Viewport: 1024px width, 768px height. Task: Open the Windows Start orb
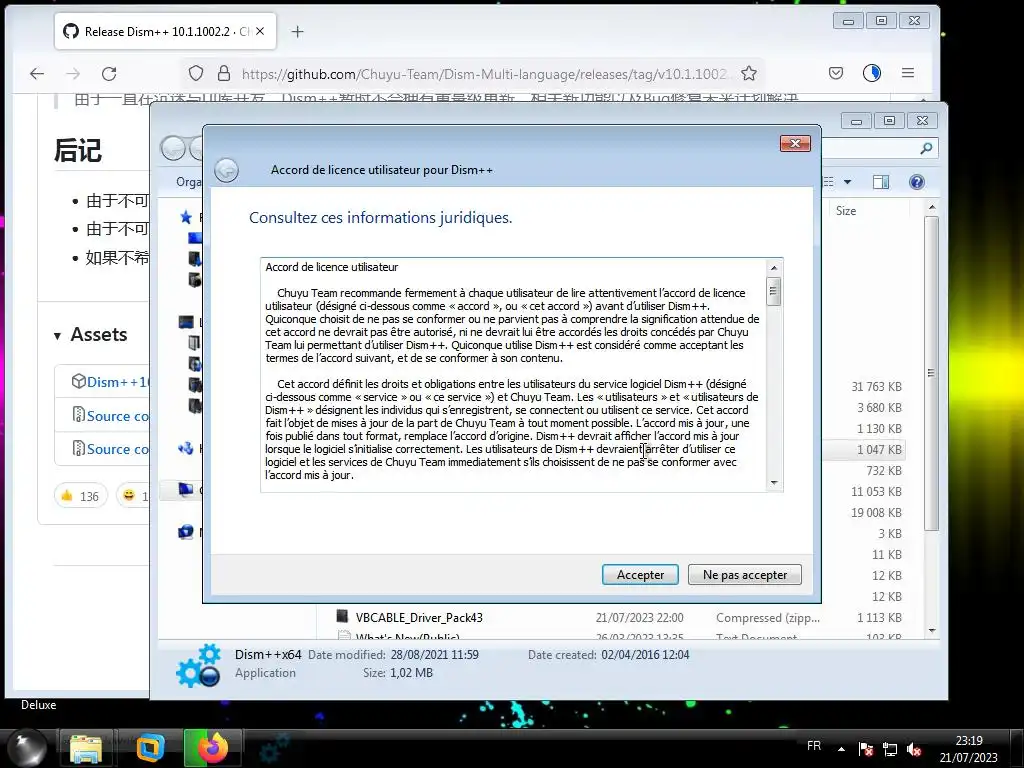coord(27,748)
